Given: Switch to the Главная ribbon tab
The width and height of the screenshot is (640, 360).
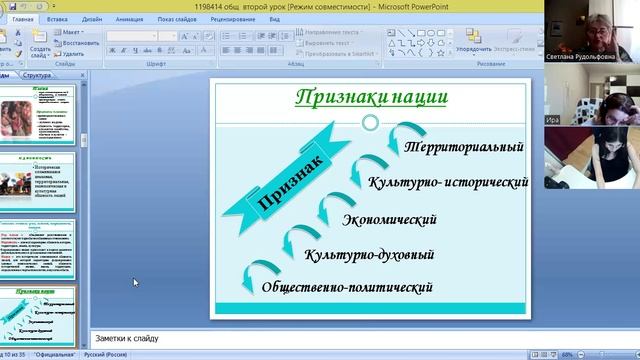Looking at the screenshot, I should pos(23,19).
